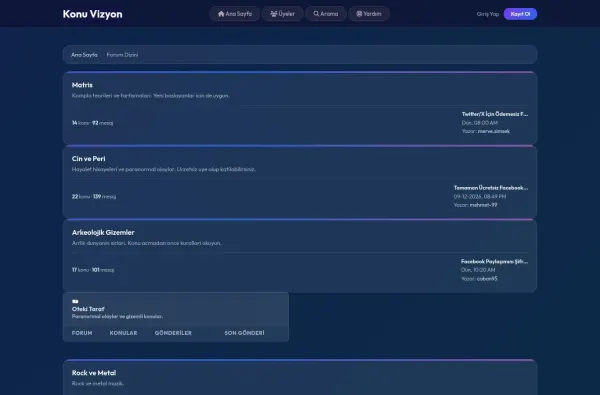Click the home icon in Ana Sayfa button

click(221, 14)
